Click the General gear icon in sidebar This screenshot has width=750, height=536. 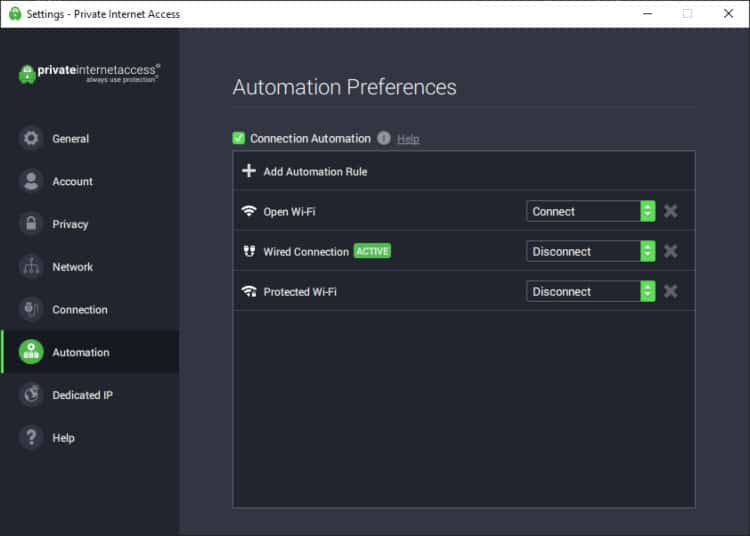31,139
